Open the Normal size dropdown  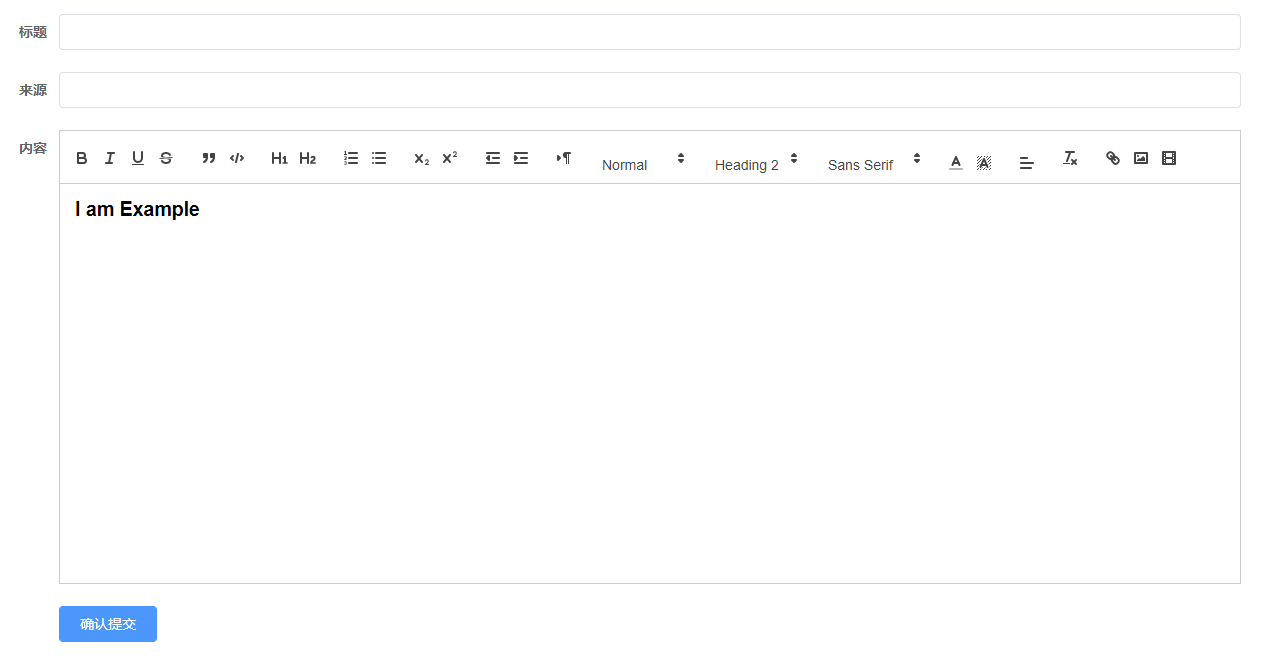[x=643, y=164]
